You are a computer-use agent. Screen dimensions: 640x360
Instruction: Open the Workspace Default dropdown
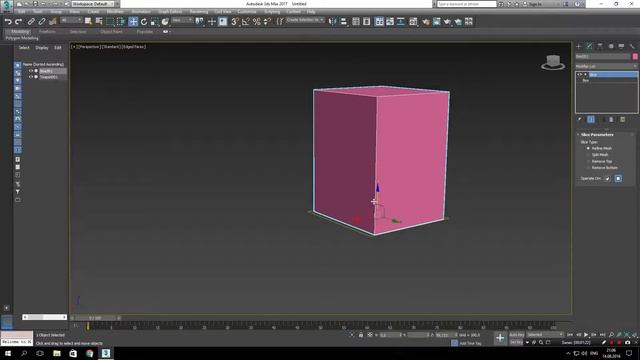click(x=92, y=4)
